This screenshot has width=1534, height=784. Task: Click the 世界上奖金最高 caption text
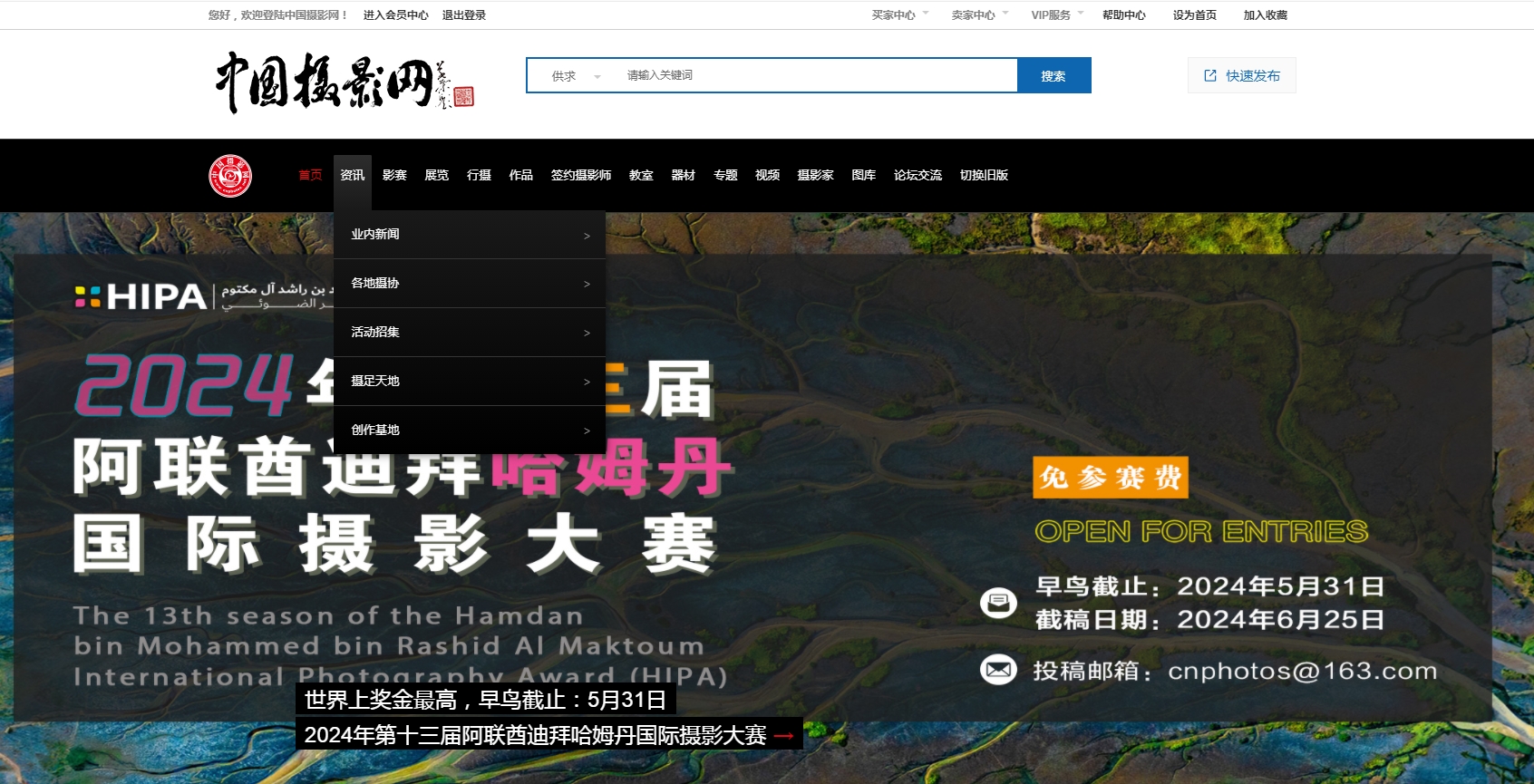[x=485, y=701]
